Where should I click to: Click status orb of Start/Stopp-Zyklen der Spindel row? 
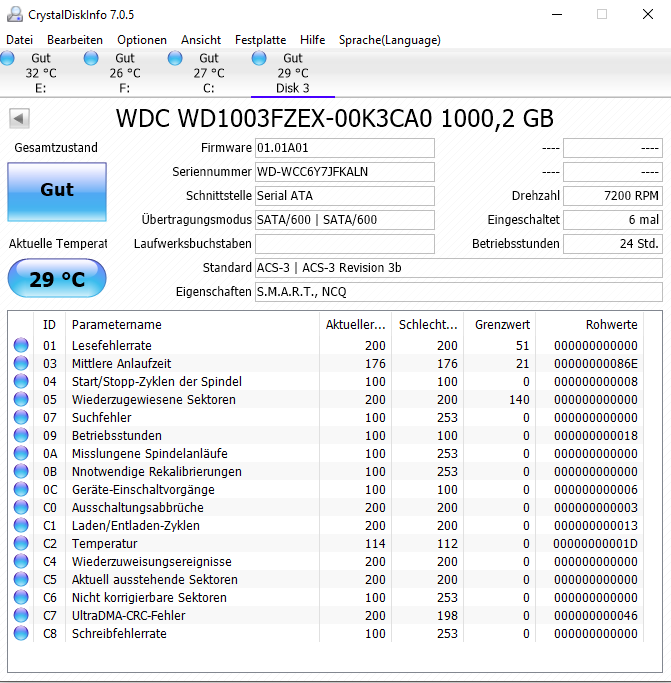(x=21, y=381)
